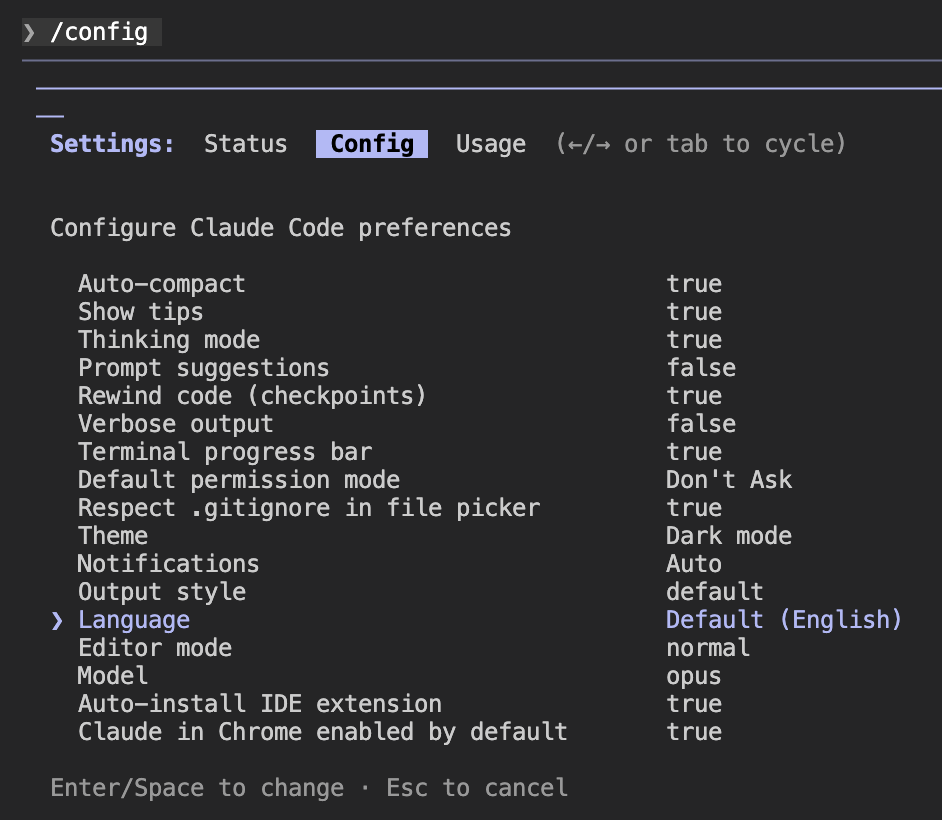Image resolution: width=942 pixels, height=820 pixels.
Task: Change Notifications value Auto
Action: pos(693,564)
